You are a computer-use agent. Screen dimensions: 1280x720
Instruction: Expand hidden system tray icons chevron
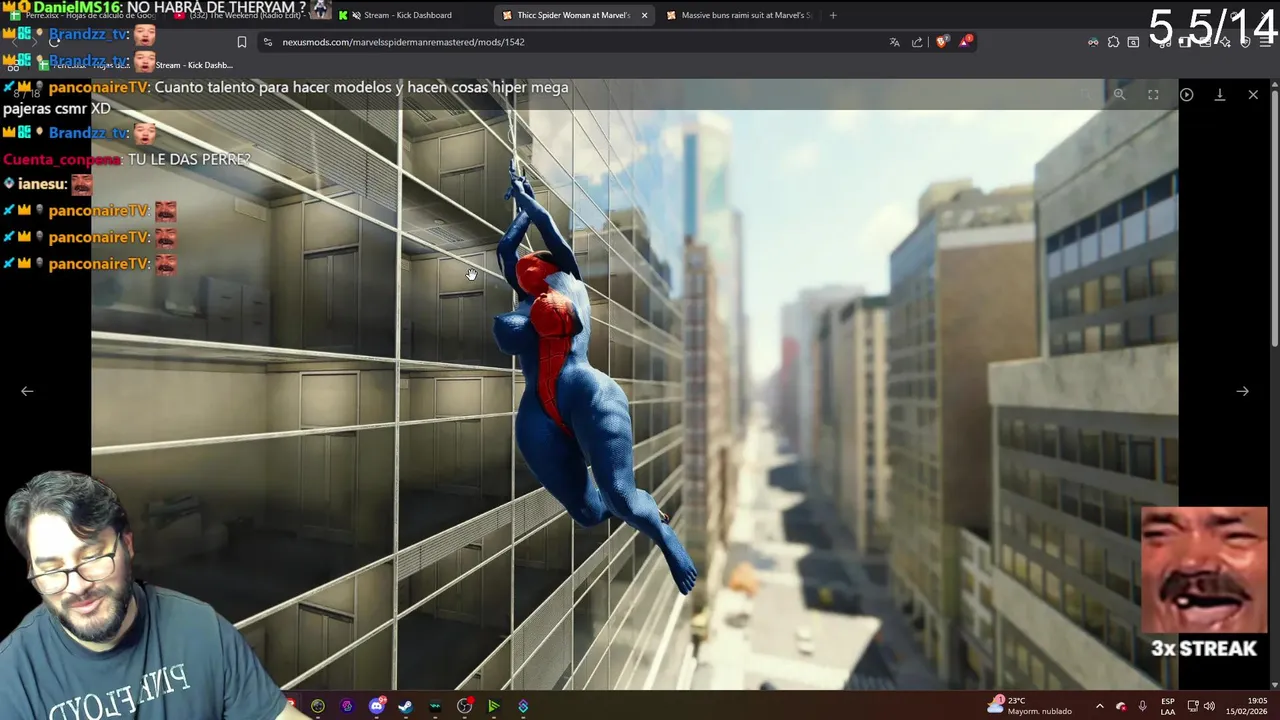[1100, 706]
